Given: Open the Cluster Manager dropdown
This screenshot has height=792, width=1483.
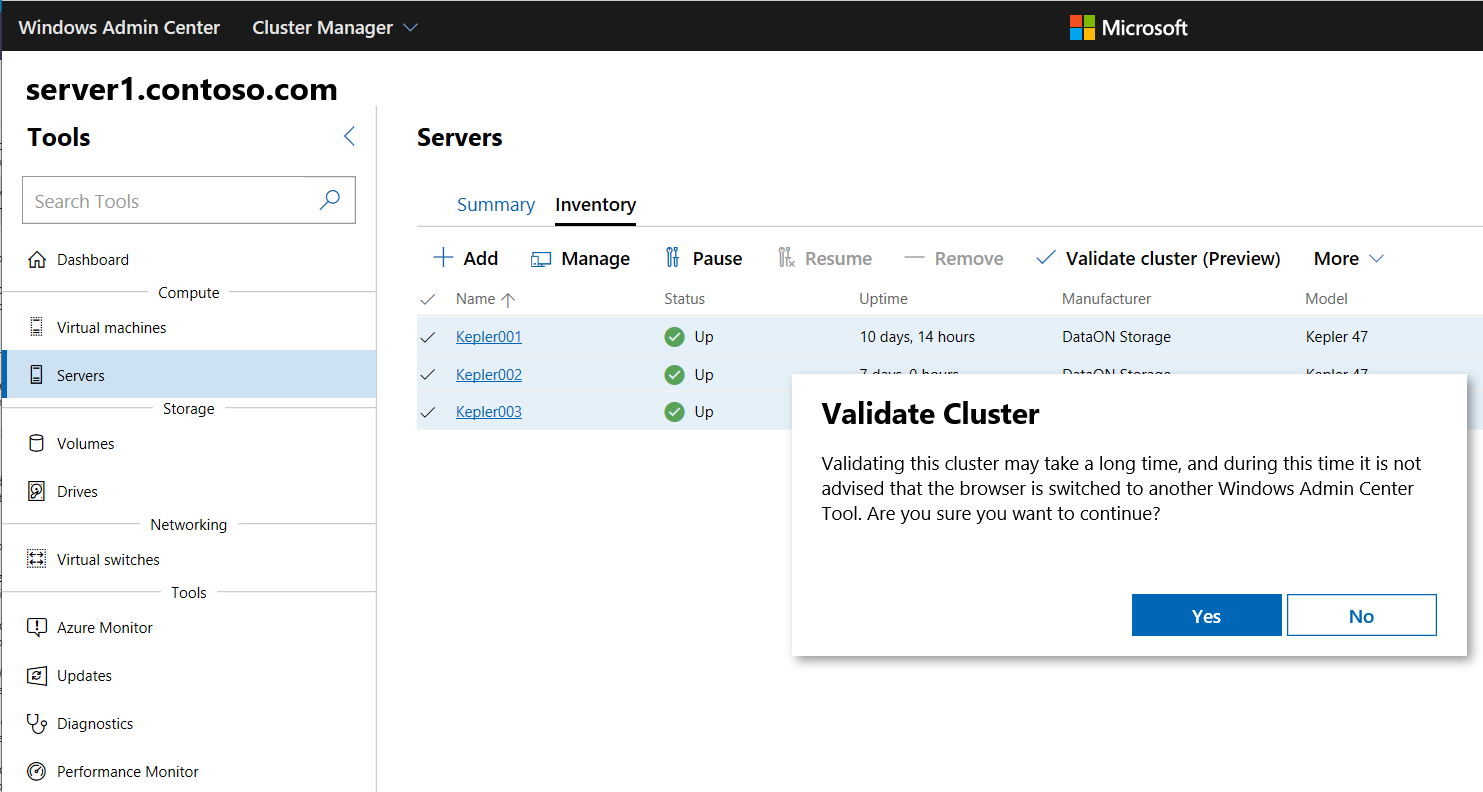Looking at the screenshot, I should 334,27.
